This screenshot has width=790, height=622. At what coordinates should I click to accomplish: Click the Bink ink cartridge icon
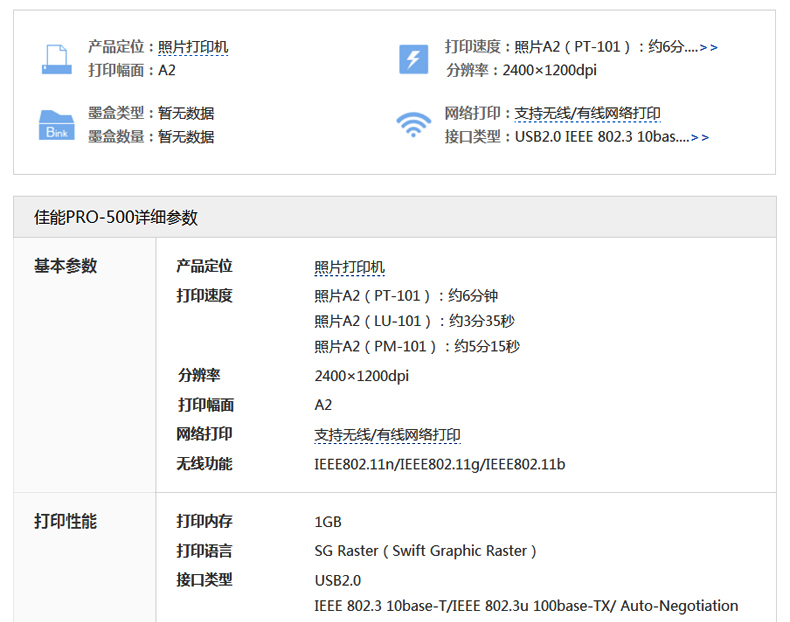point(56,125)
